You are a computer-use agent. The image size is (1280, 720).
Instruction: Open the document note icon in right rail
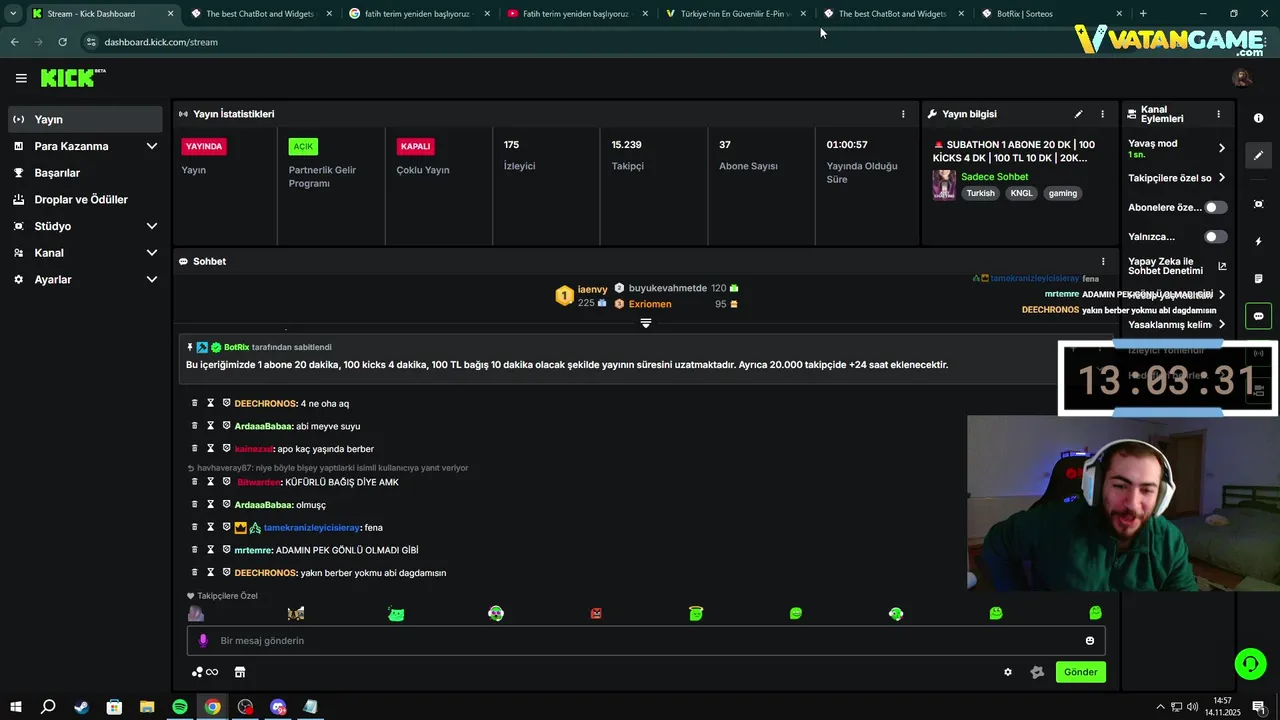1258,278
